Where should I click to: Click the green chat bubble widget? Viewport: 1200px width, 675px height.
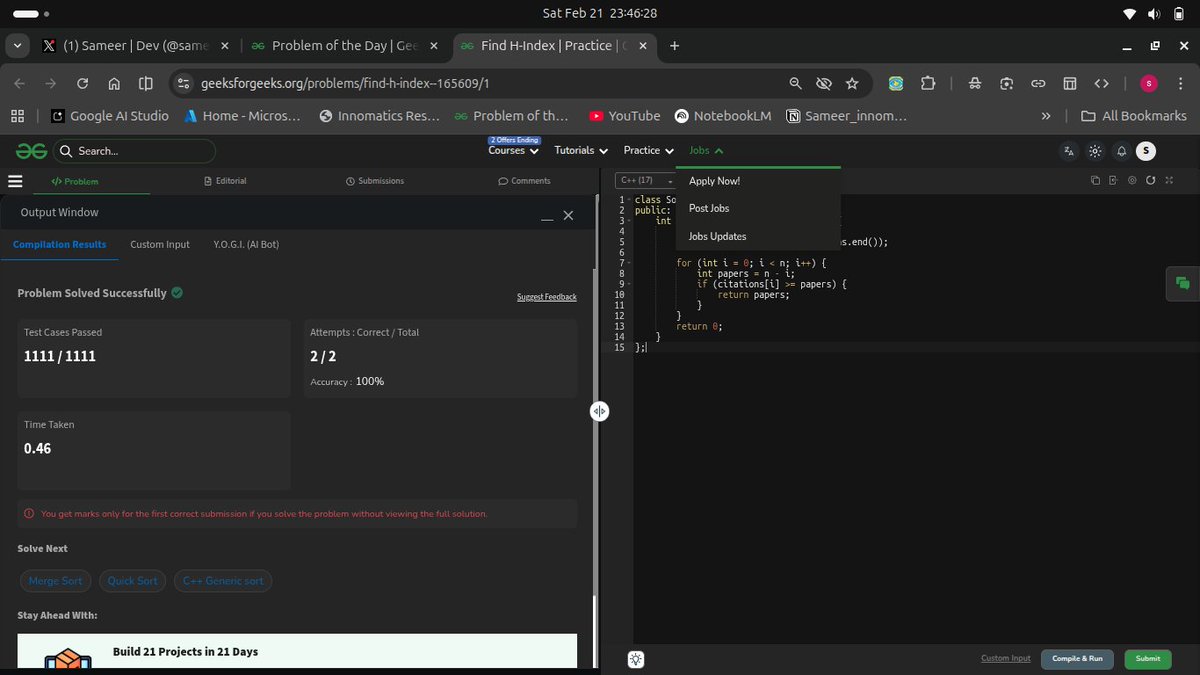pos(1182,283)
